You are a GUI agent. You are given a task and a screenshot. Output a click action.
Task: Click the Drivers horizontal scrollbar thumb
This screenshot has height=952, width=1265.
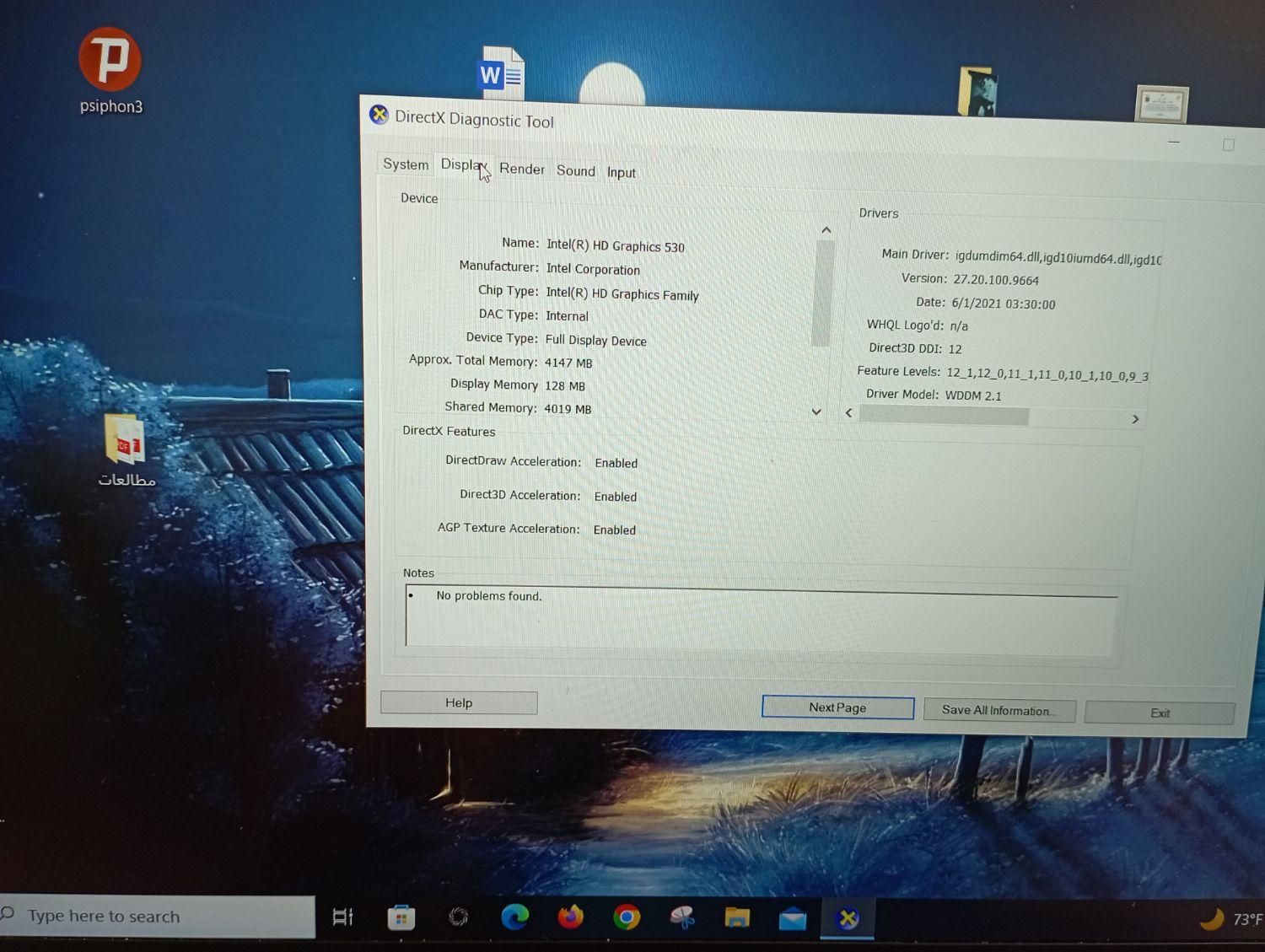tap(944, 416)
